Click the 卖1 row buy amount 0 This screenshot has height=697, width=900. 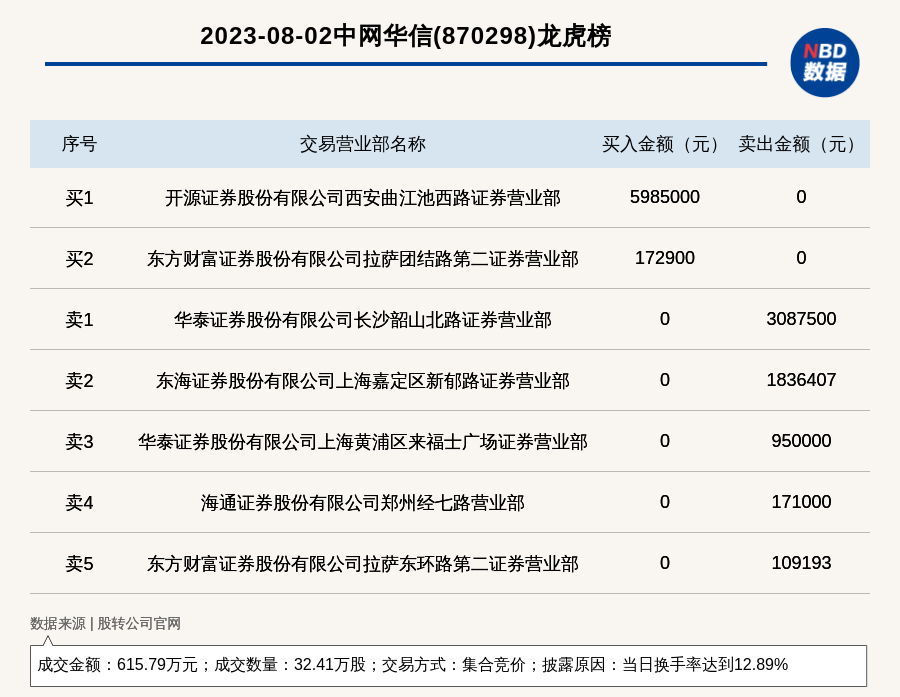click(x=665, y=319)
